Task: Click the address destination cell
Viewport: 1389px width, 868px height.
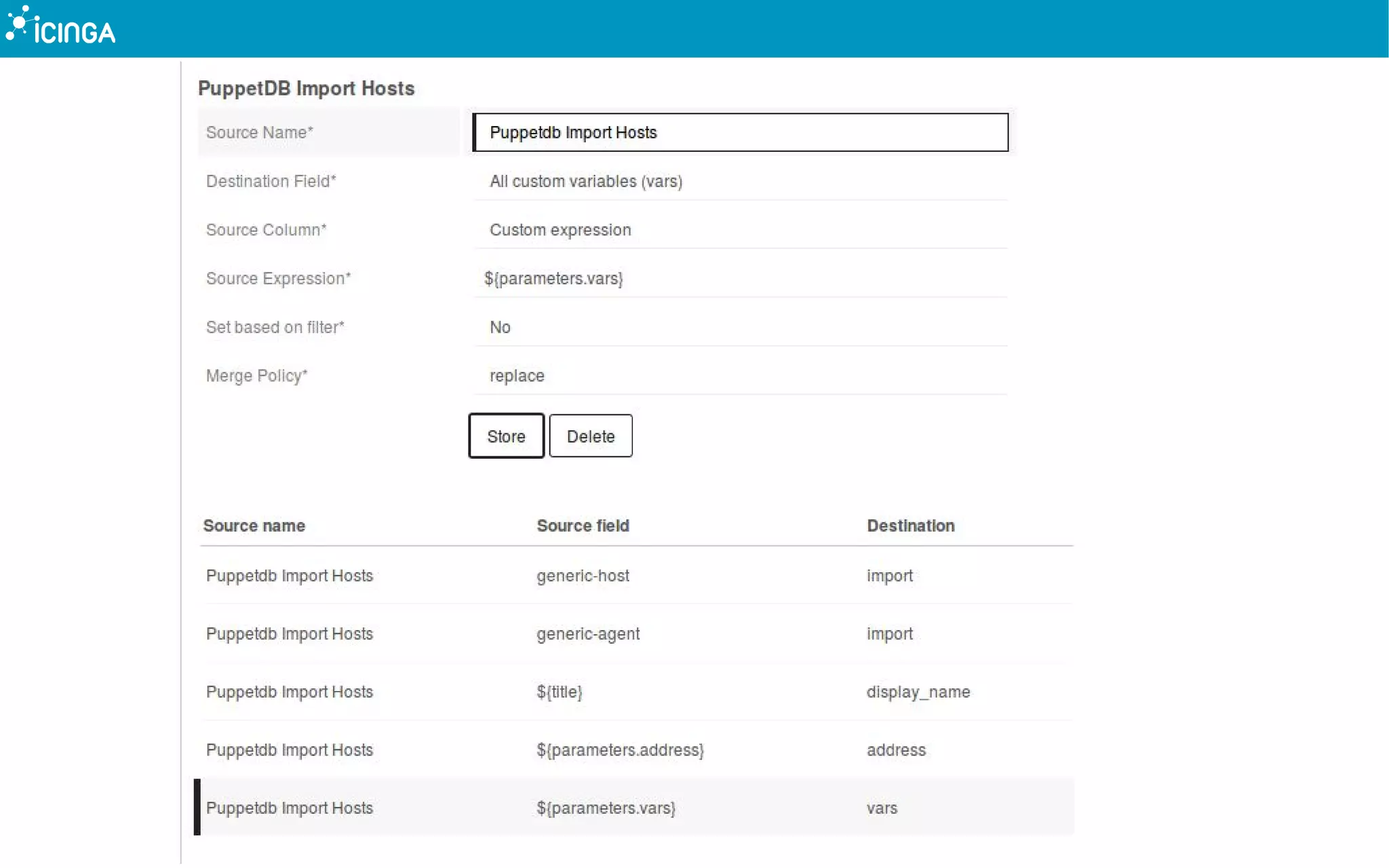Action: coord(895,750)
